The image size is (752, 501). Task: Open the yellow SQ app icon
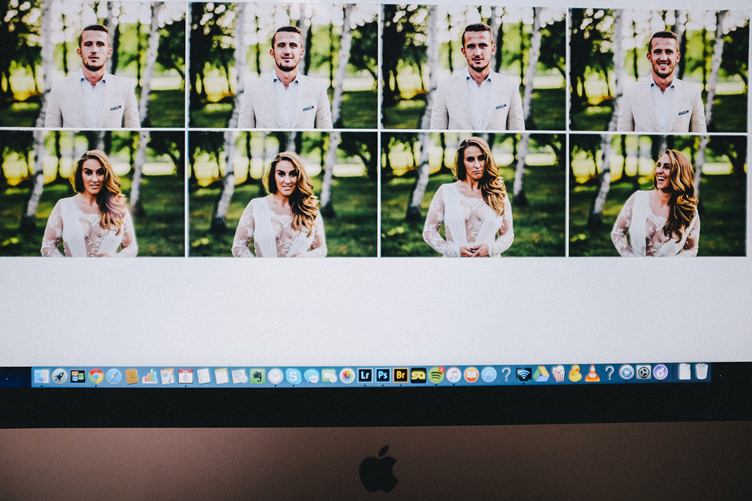point(418,375)
